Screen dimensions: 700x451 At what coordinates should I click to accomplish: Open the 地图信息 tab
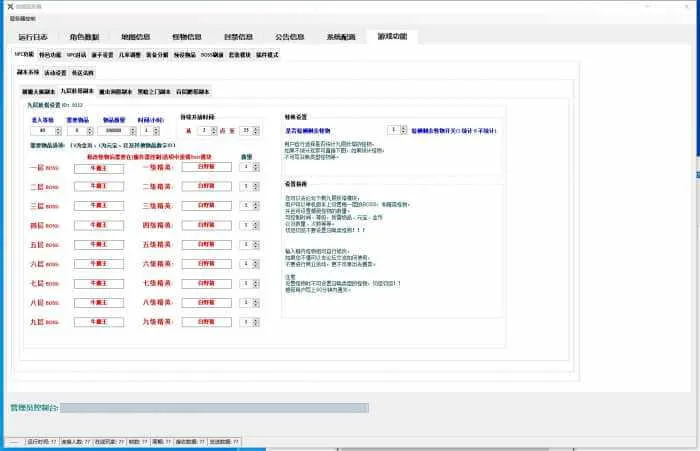point(136,37)
